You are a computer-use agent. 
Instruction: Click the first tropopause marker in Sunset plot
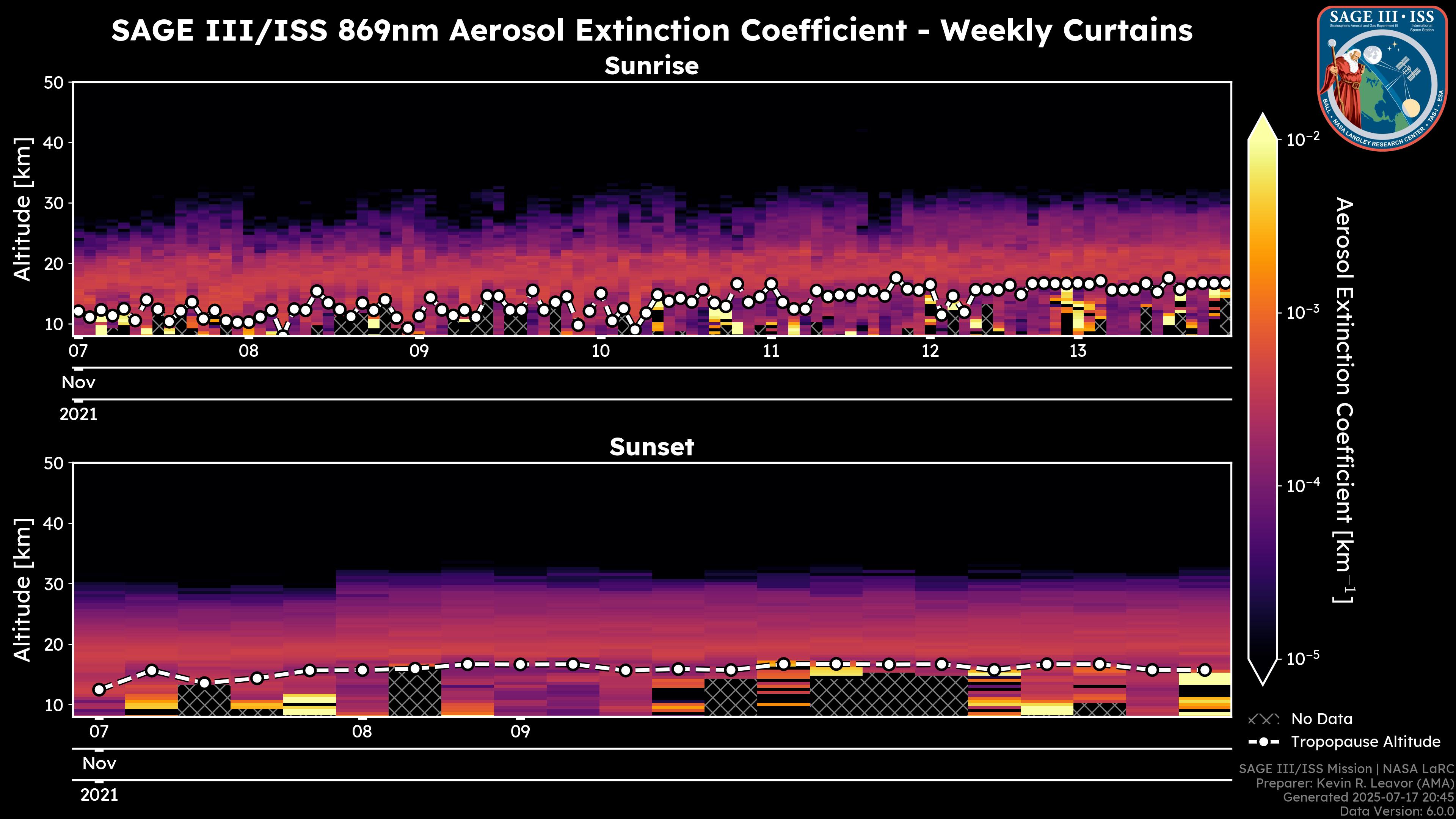coord(99,690)
